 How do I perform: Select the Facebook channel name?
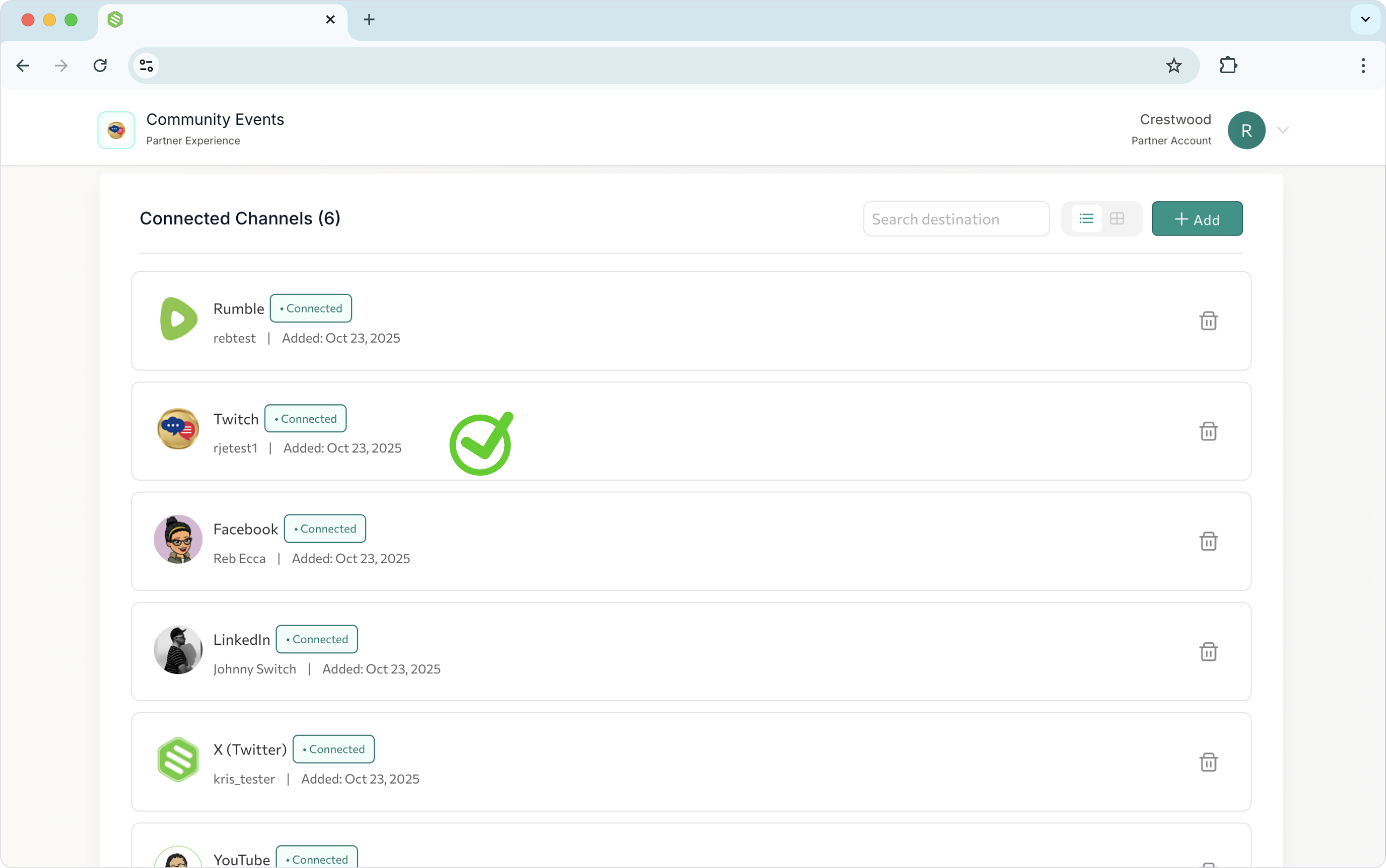coord(246,529)
